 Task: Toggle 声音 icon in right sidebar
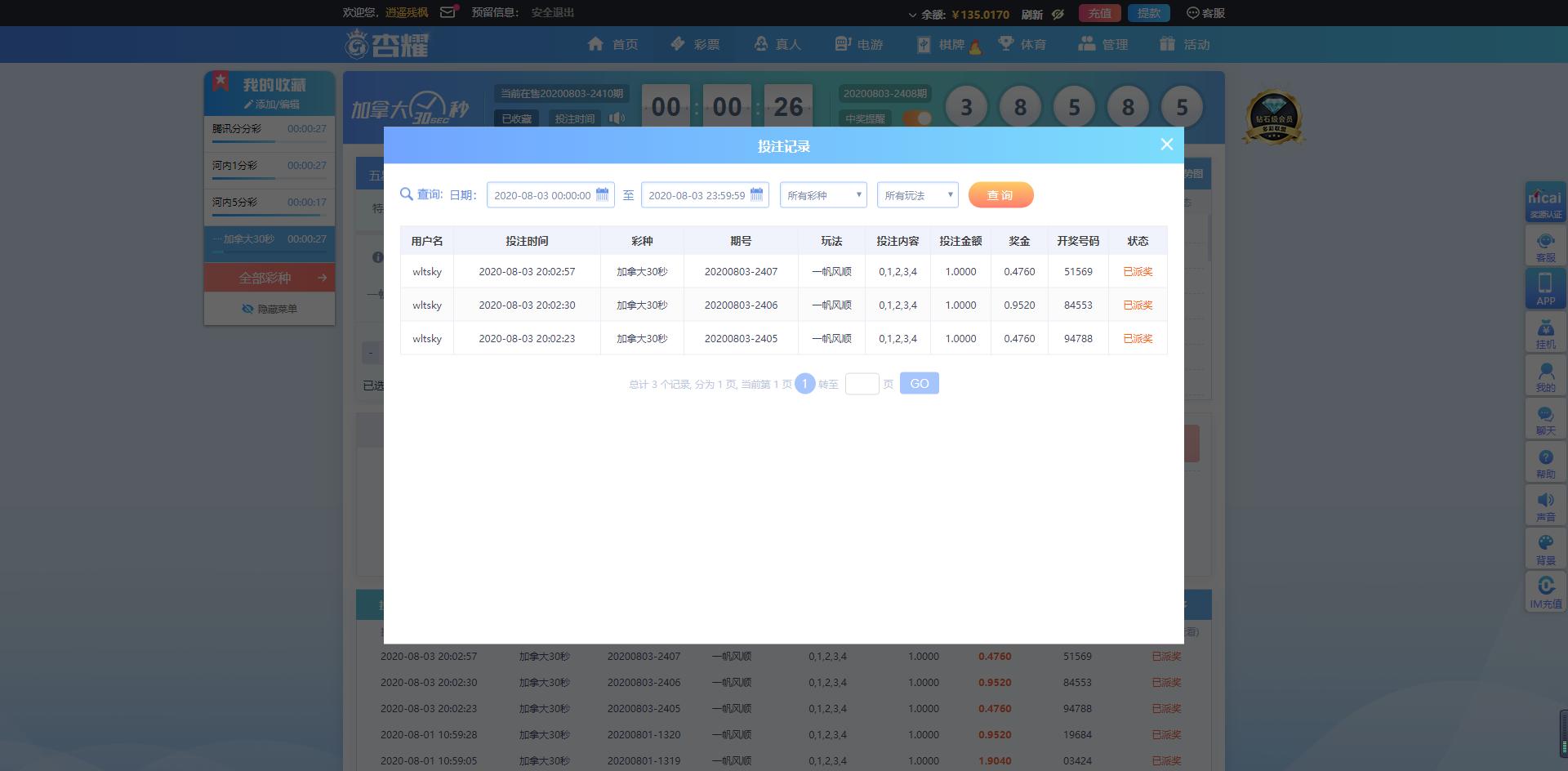point(1545,506)
